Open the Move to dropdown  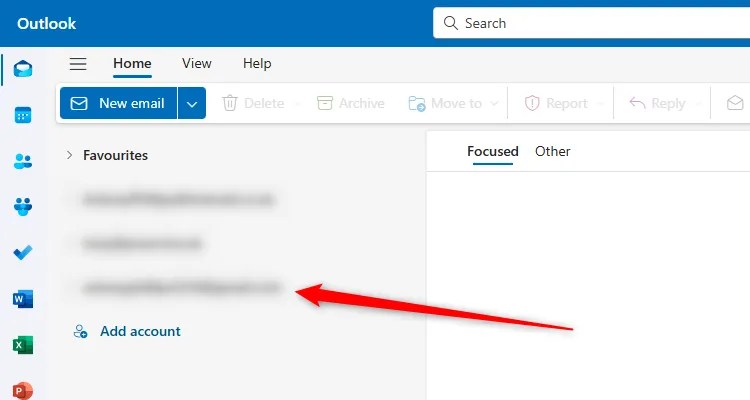coord(453,103)
